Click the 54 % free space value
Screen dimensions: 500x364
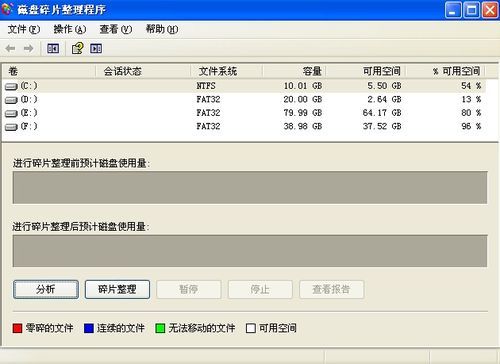pos(471,86)
